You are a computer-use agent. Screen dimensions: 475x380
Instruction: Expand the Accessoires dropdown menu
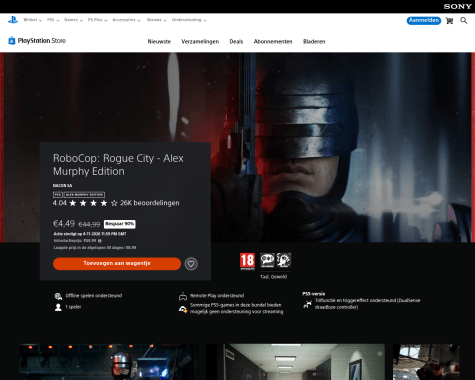pos(126,20)
